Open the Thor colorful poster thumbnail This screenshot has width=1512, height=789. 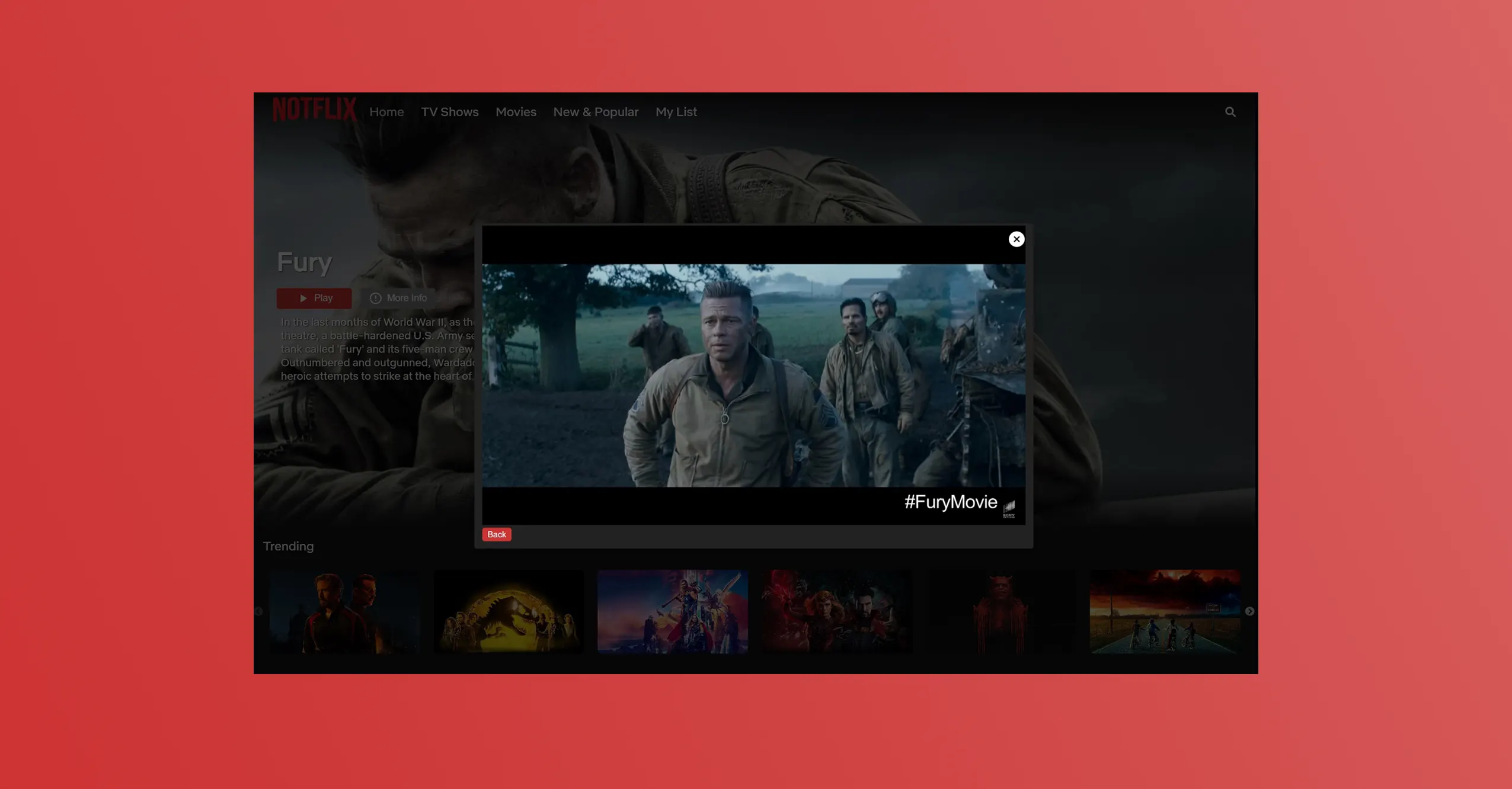click(673, 611)
